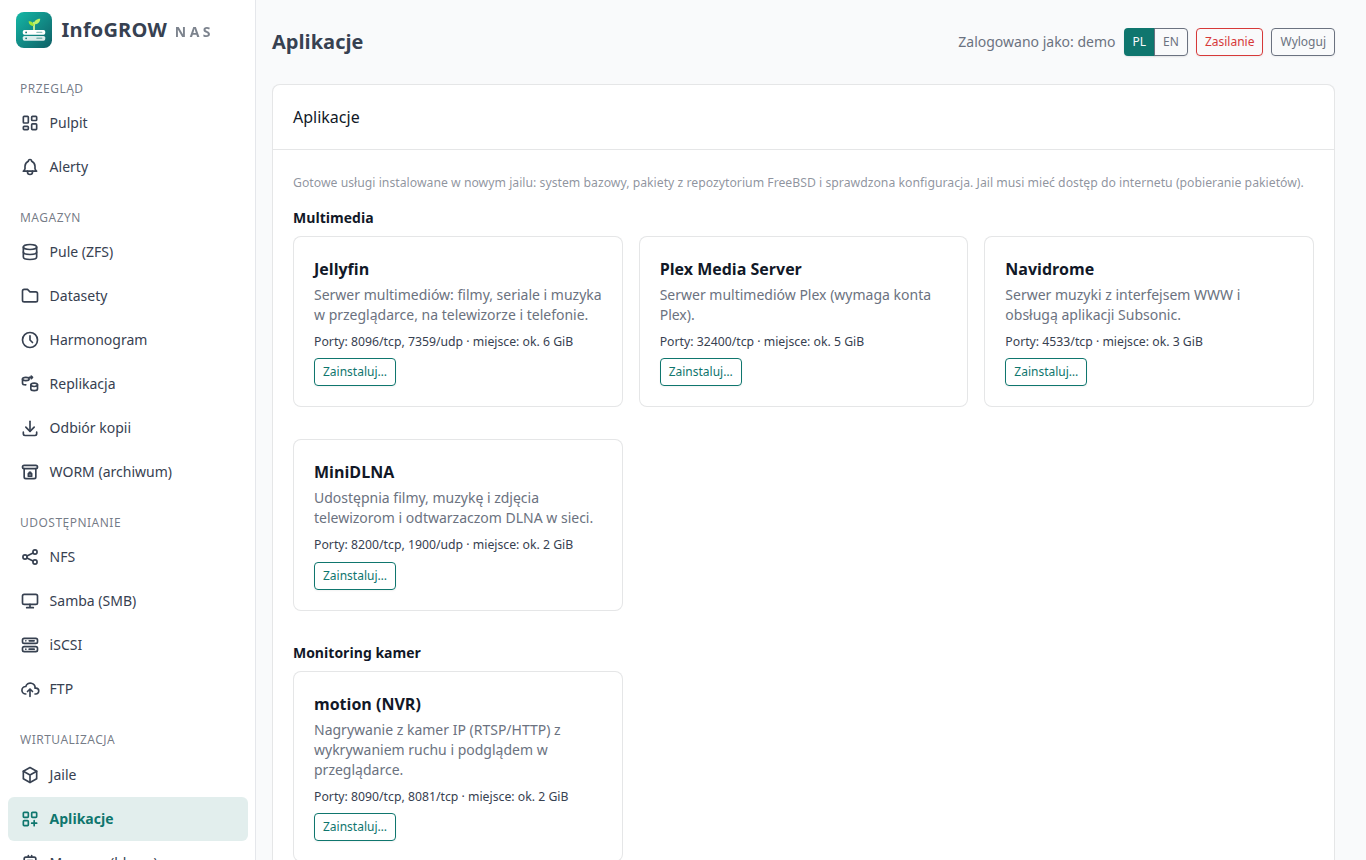Open the Jaile cube icon
The height and width of the screenshot is (860, 1366).
tap(30, 775)
